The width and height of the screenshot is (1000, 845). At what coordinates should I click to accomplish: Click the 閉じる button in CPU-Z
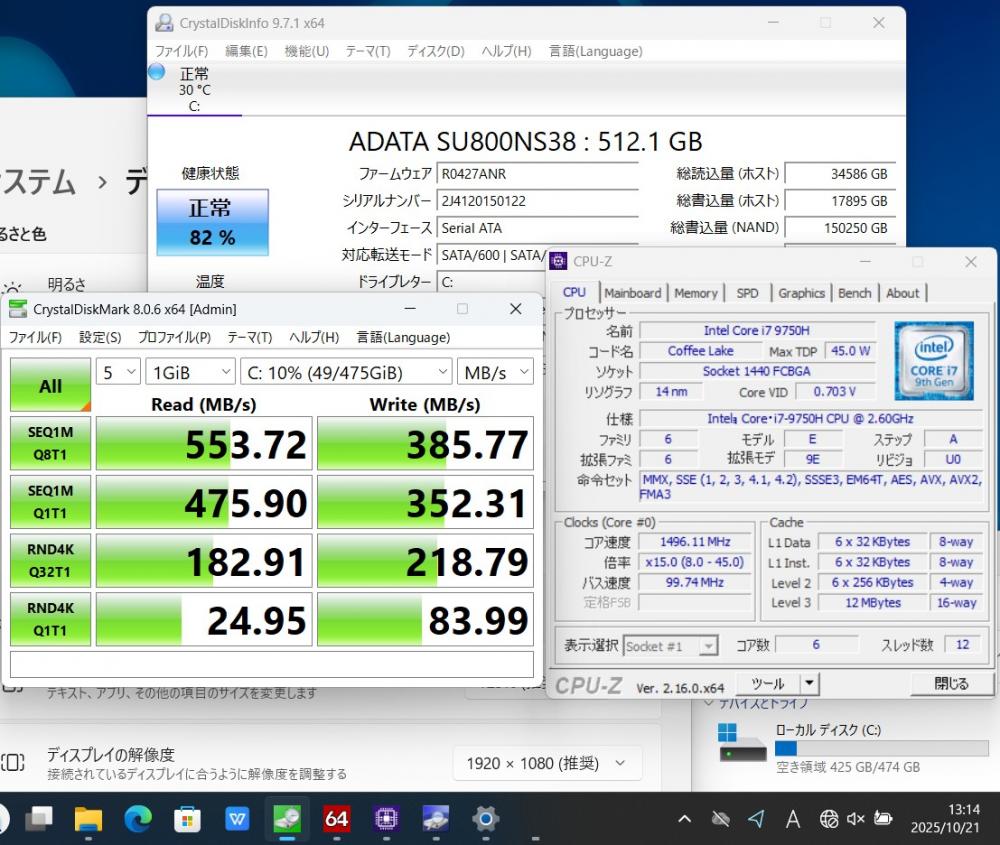point(951,684)
